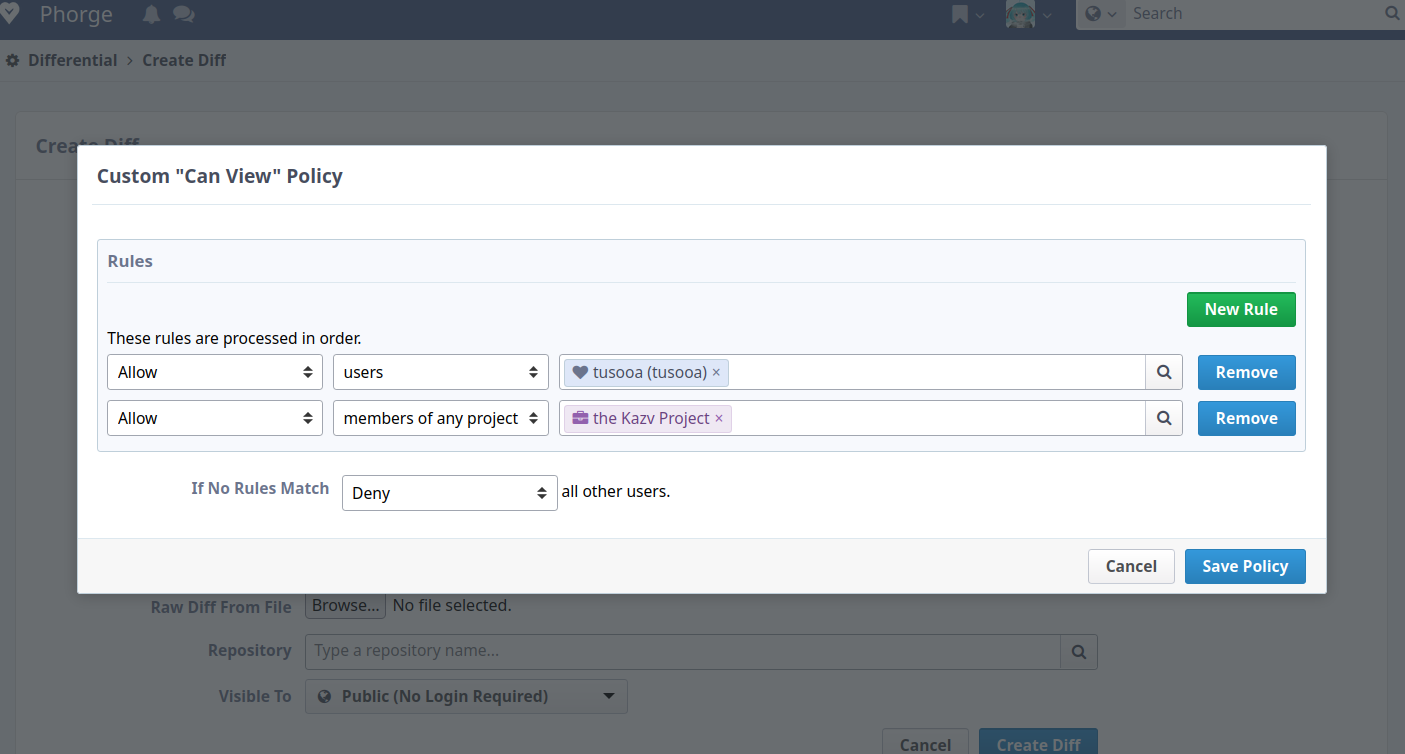Screen dimensions: 1405x754
Task: Open the global search scope globe selector
Action: tap(1100, 14)
